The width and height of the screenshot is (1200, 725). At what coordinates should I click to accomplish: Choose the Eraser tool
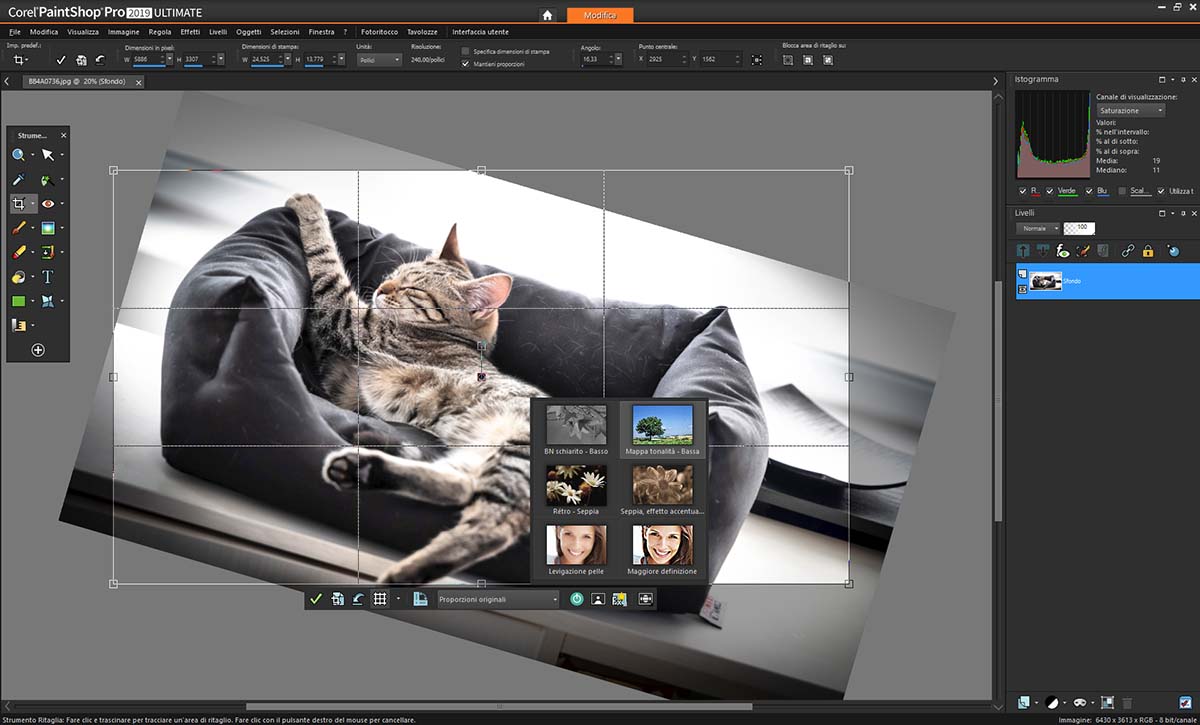pyautogui.click(x=19, y=253)
